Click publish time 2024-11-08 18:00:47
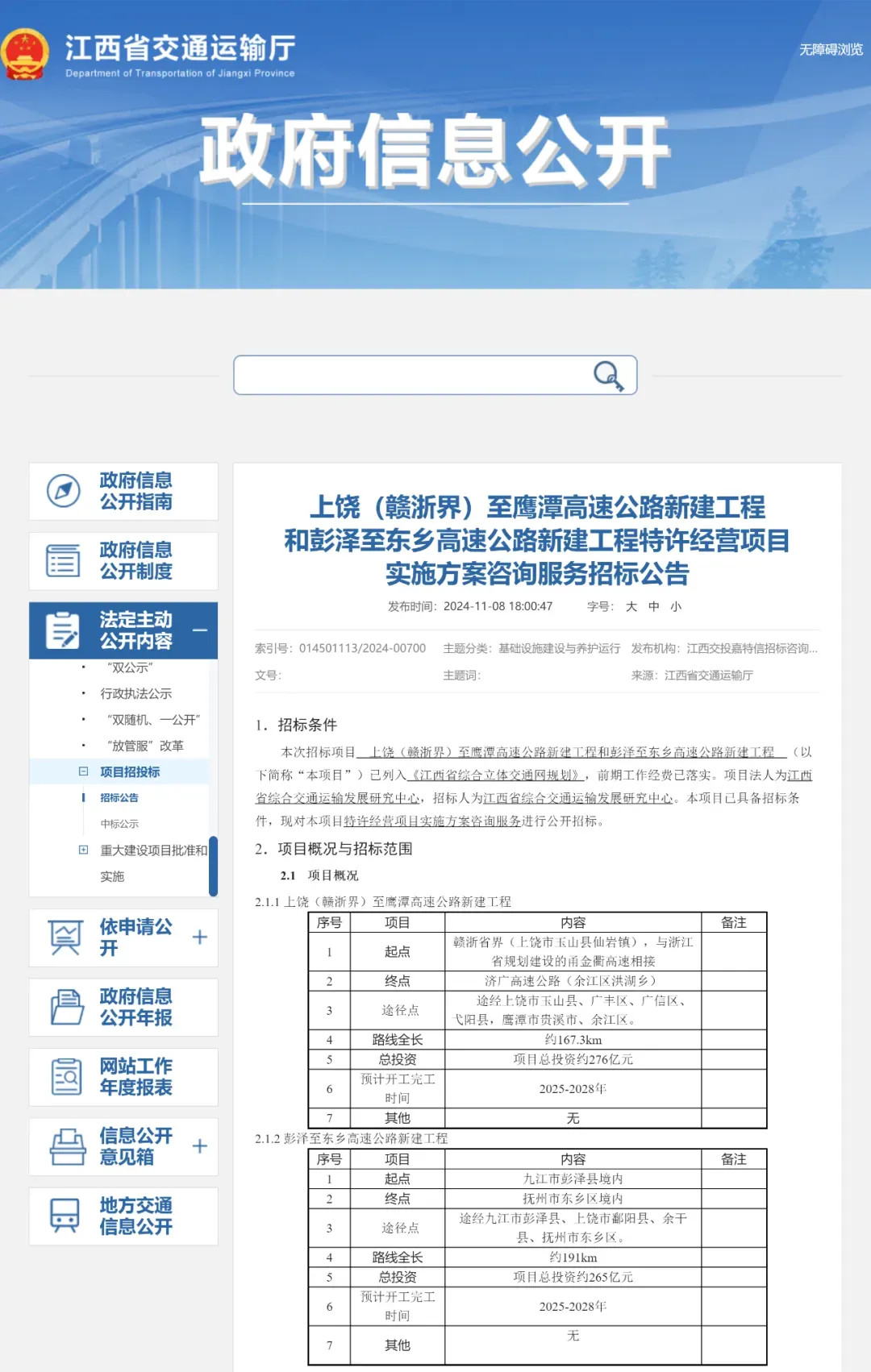 point(498,606)
